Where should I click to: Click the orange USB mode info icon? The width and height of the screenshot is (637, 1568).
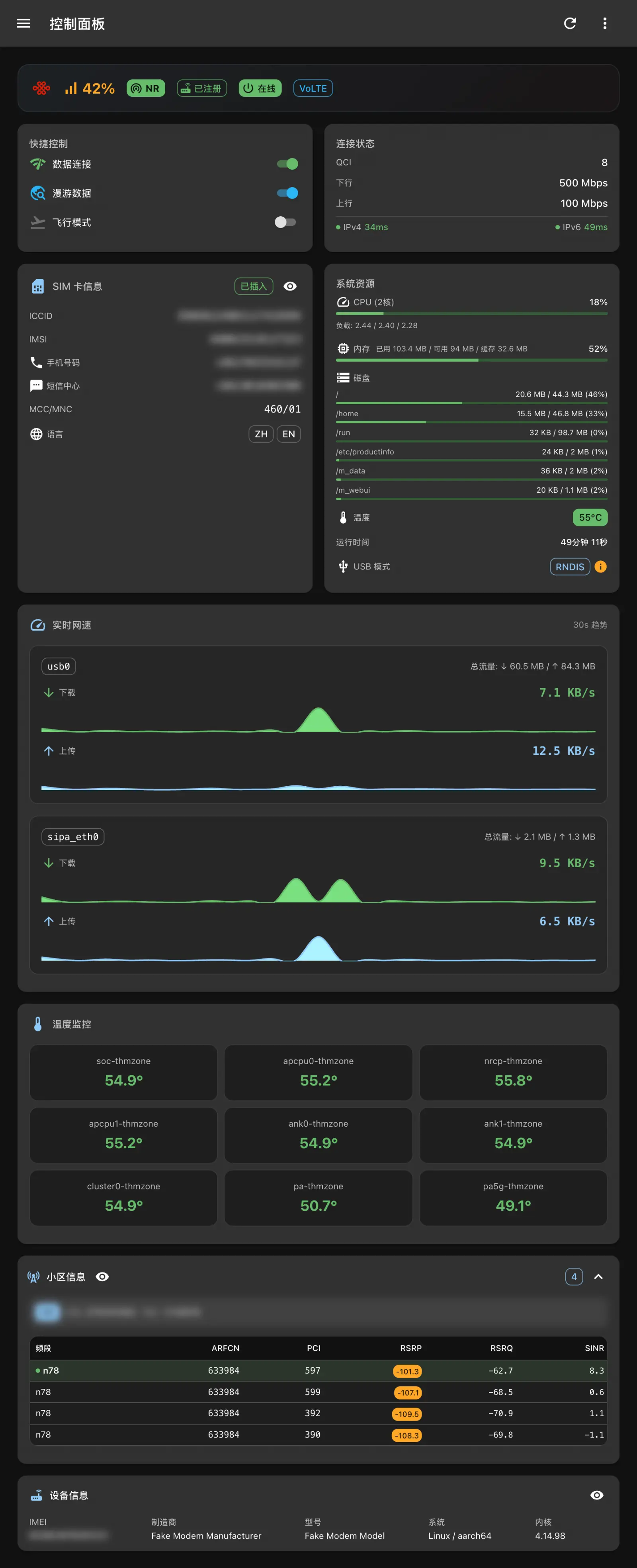pyautogui.click(x=600, y=567)
